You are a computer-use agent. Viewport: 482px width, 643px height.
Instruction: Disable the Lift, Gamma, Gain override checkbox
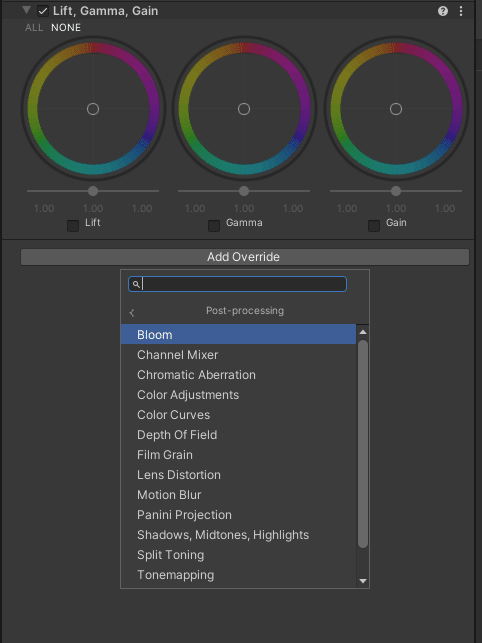(43, 11)
